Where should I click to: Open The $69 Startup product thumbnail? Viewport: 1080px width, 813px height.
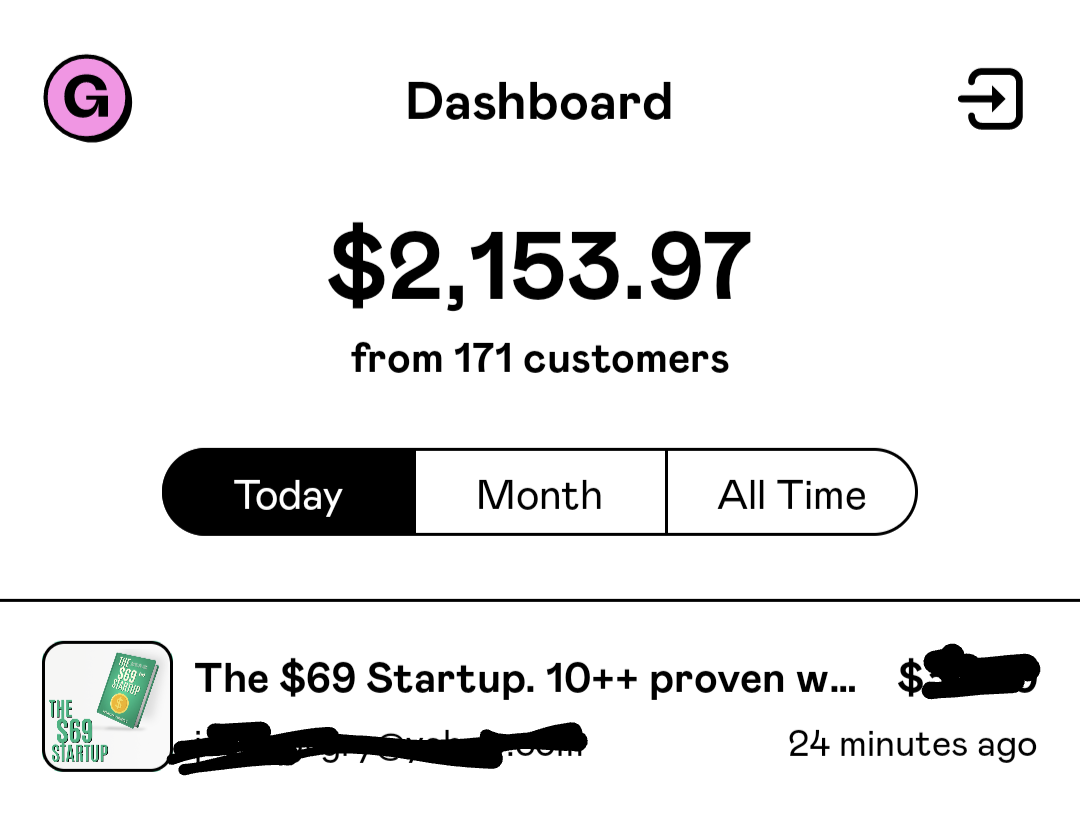(x=107, y=706)
